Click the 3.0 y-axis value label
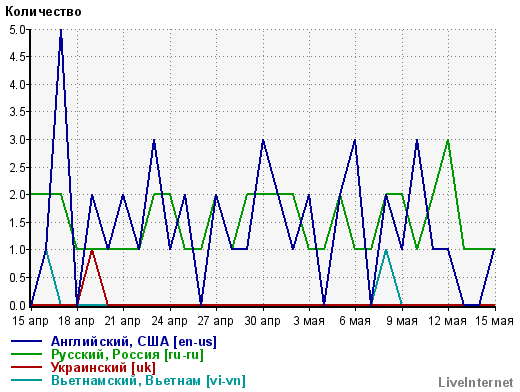The height and width of the screenshot is (392, 520). click(17, 140)
